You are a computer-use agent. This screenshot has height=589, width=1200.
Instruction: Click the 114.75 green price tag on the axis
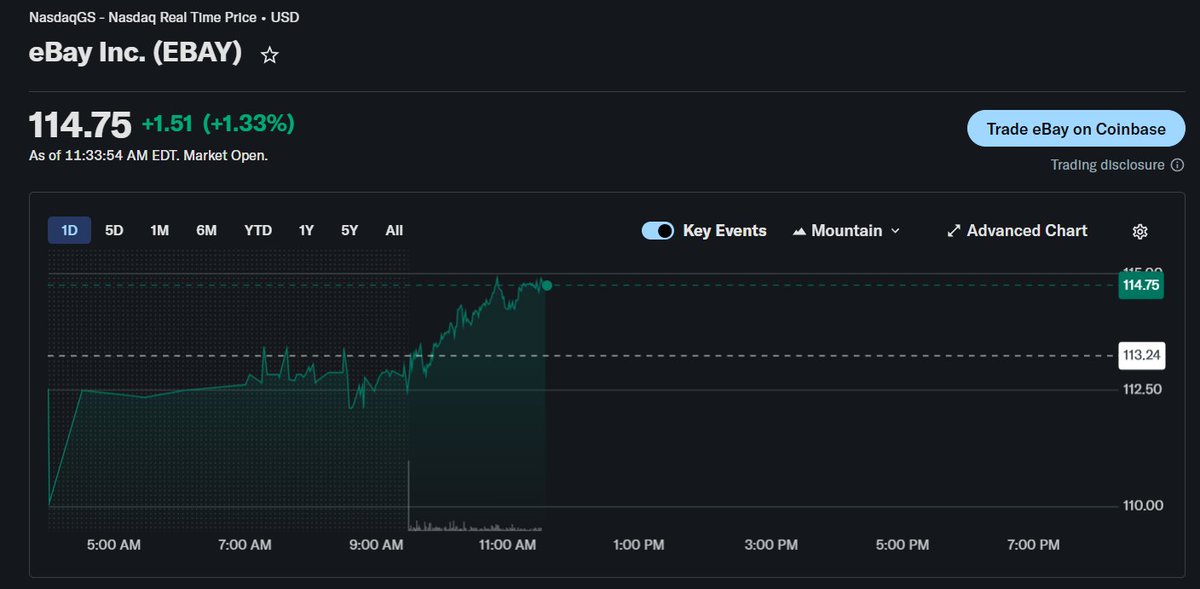(1141, 286)
